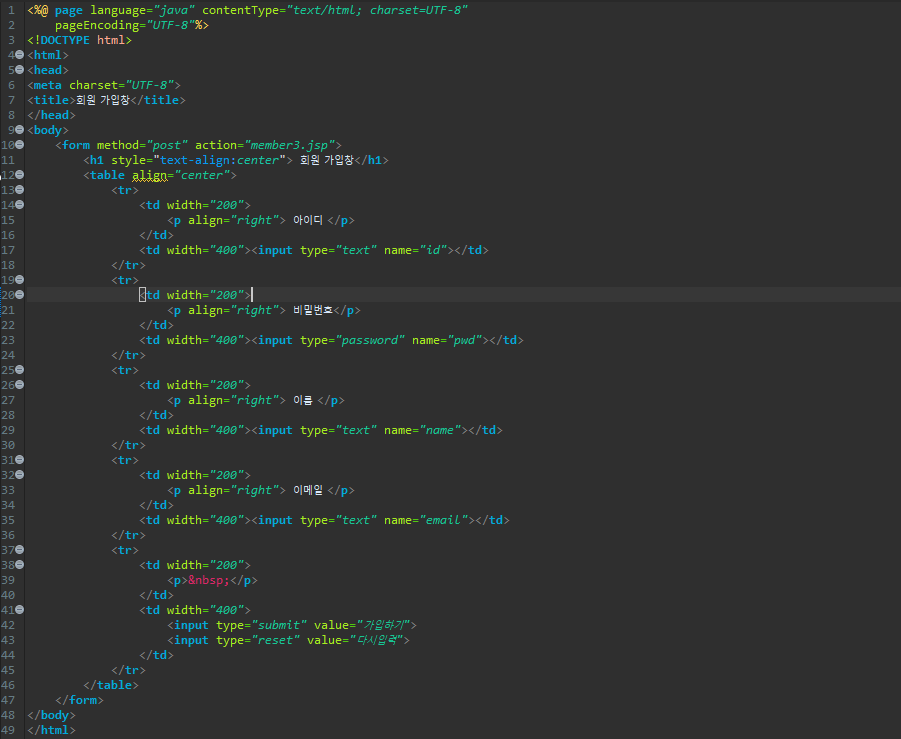Screen dimensions: 901x739
Task: Click the &nbsp; entity on line 39
Action: (209, 580)
